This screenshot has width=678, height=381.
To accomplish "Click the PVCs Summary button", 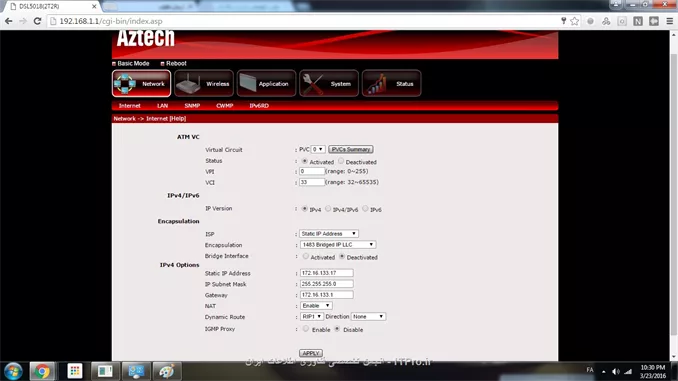I will pyautogui.click(x=351, y=149).
